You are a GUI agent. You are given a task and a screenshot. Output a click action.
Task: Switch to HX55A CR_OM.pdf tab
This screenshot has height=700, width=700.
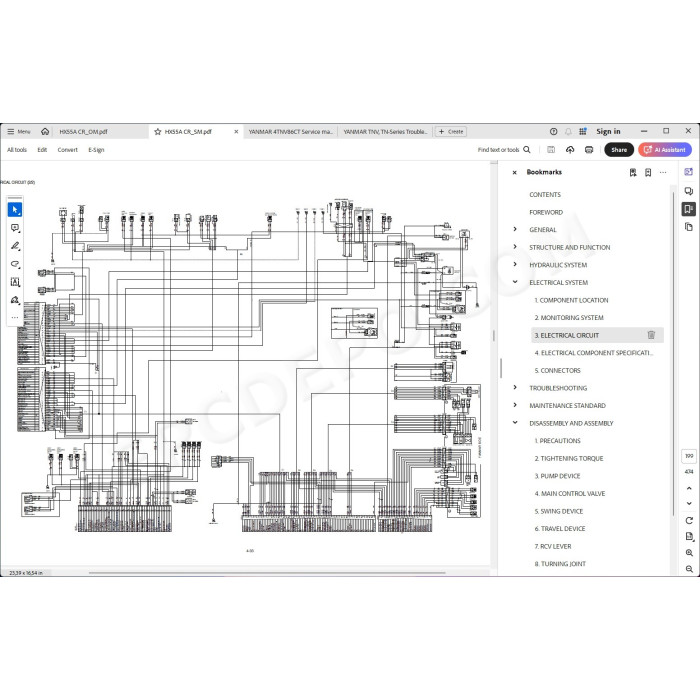(x=83, y=132)
